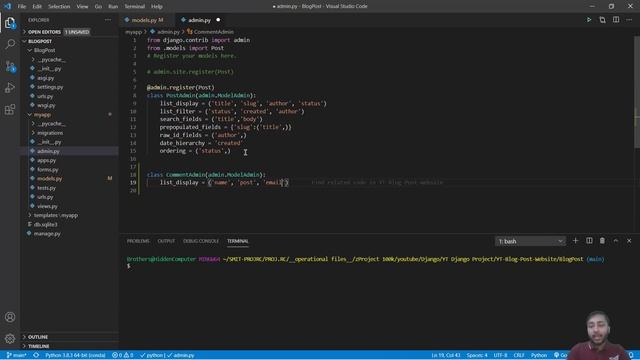Image resolution: width=640 pixels, height=360 pixels.
Task: Click Ln 19, Col 43 in status bar
Action: click(x=446, y=355)
